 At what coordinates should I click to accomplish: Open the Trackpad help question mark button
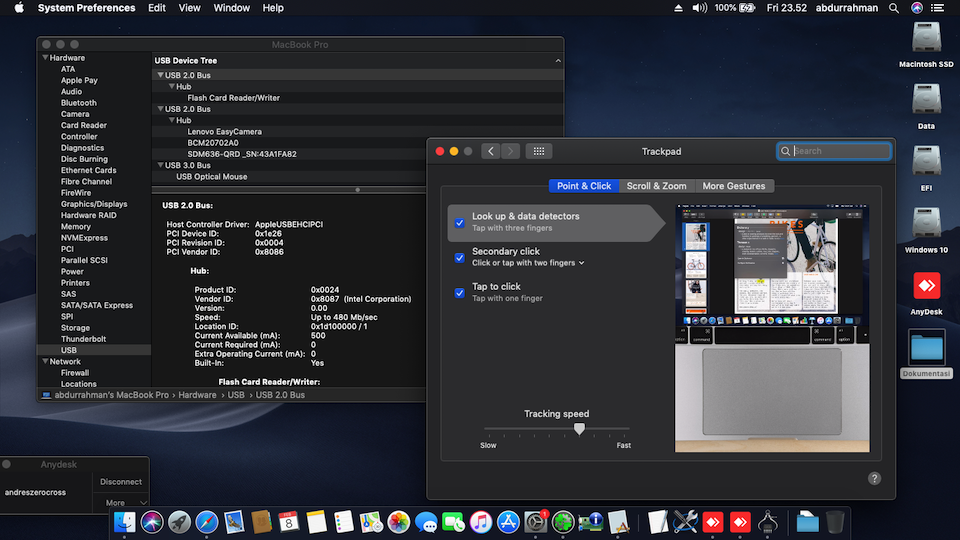[x=874, y=479]
